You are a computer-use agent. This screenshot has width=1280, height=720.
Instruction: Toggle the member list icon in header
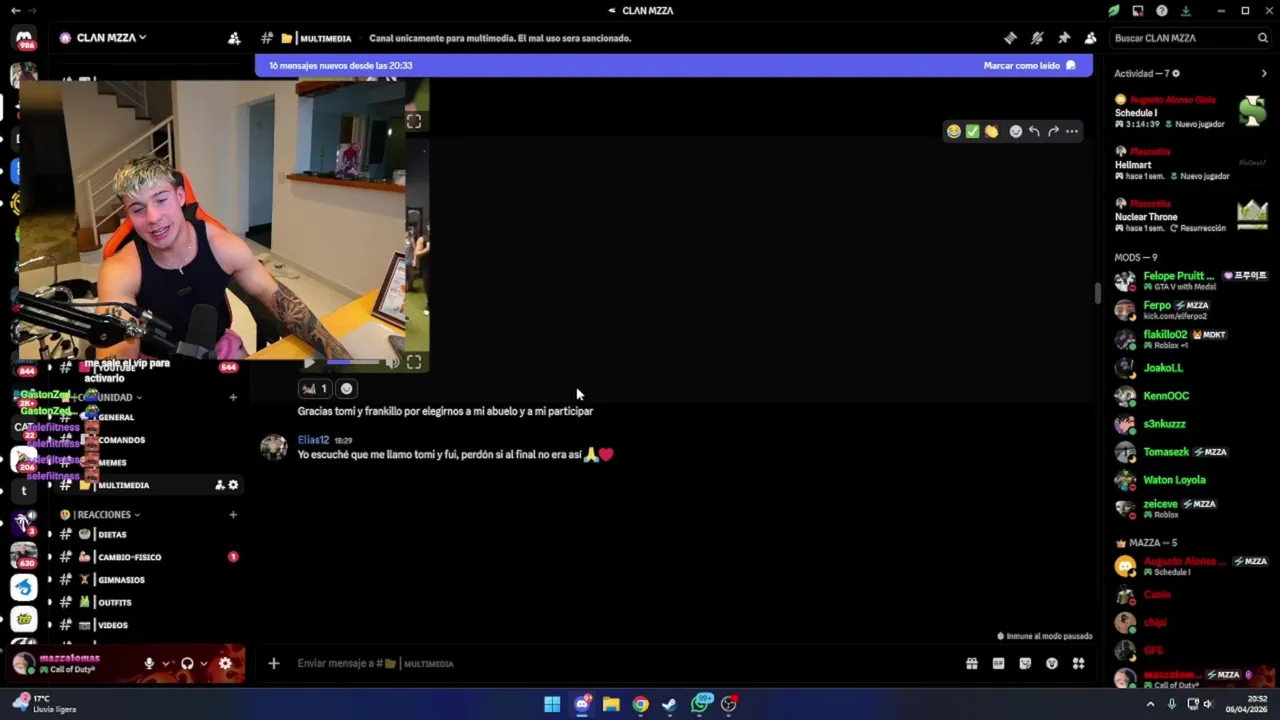1090,38
